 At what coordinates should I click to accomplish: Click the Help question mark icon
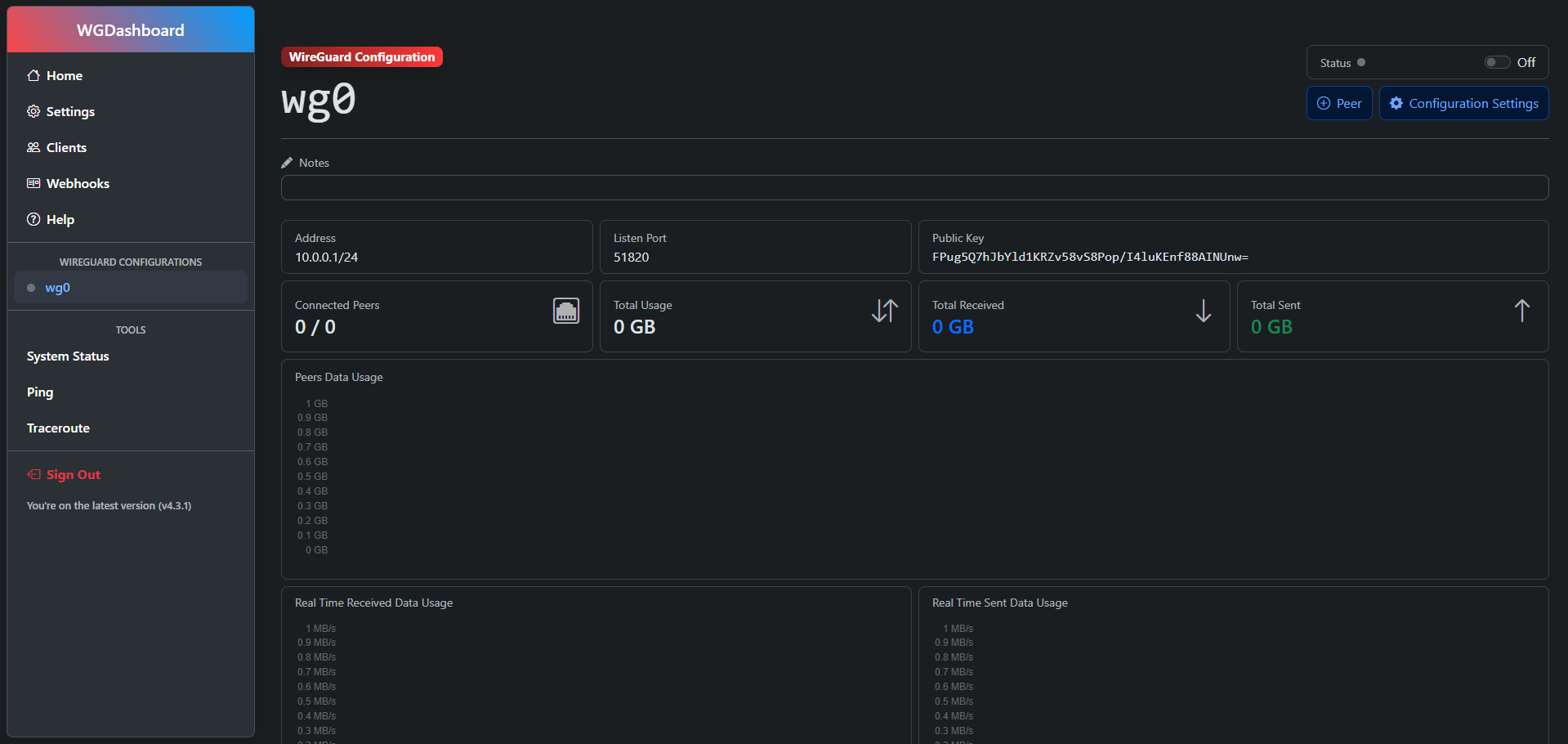click(34, 219)
